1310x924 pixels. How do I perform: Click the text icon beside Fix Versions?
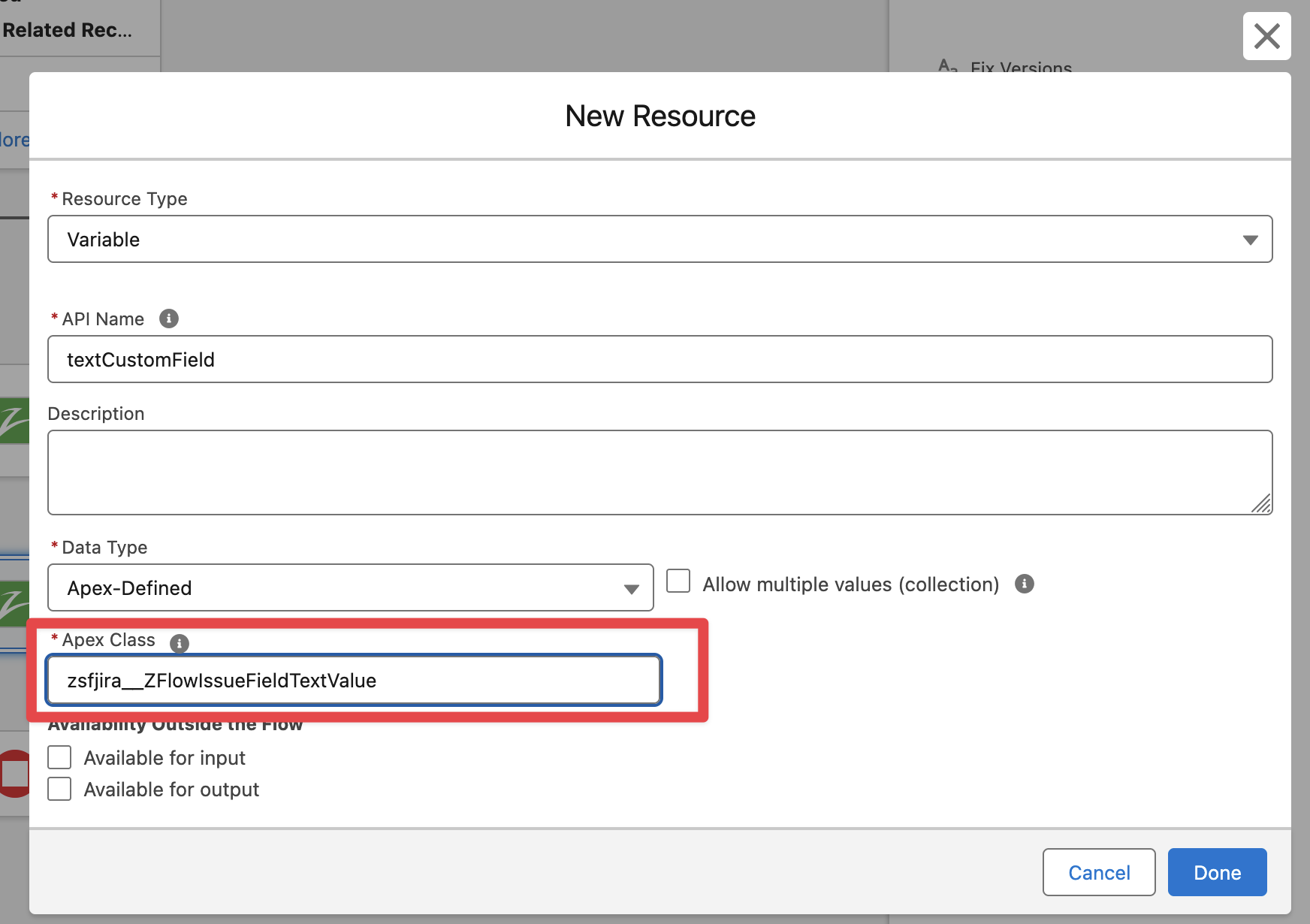(947, 66)
